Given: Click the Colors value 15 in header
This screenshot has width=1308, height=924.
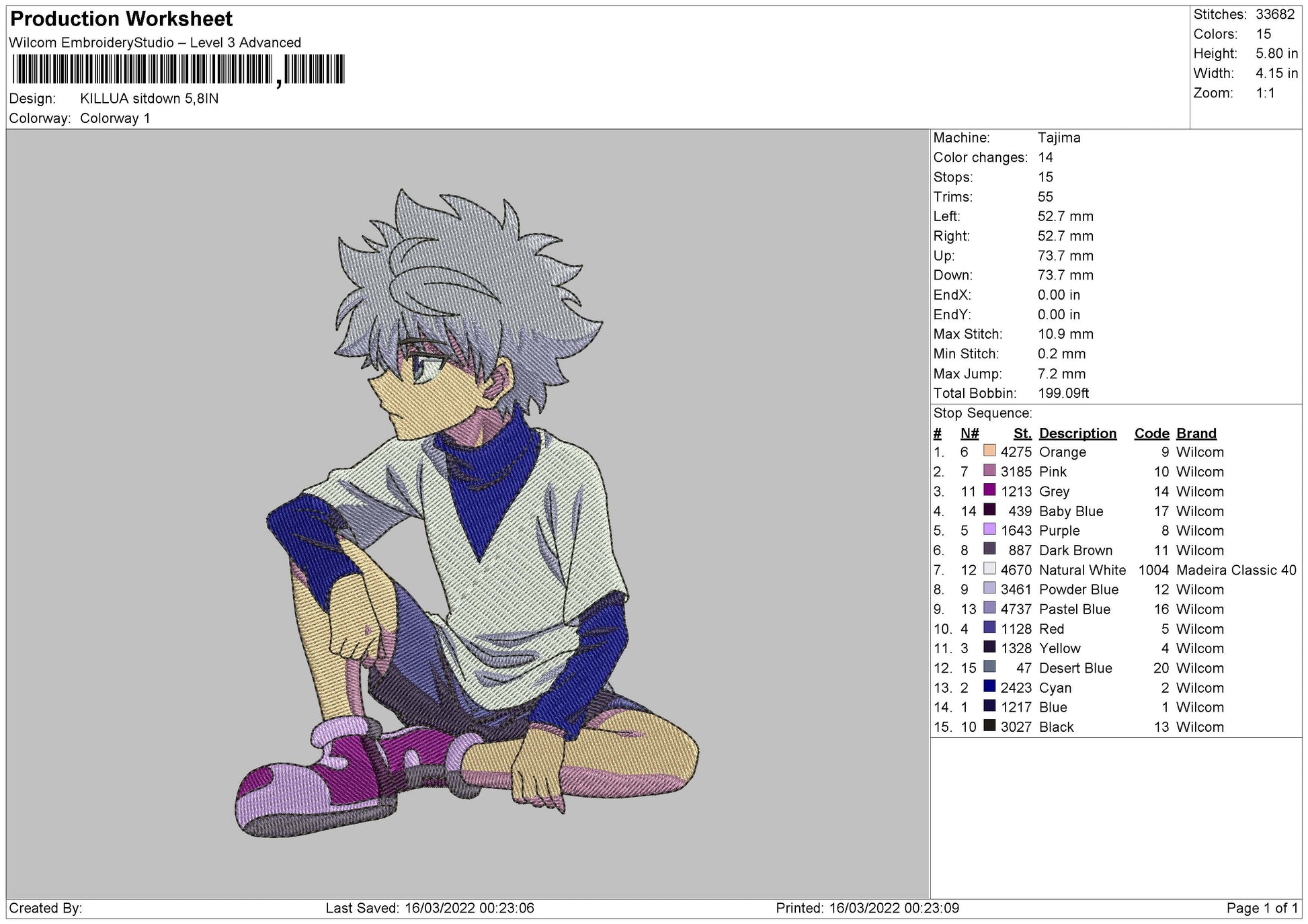Looking at the screenshot, I should point(1264,34).
